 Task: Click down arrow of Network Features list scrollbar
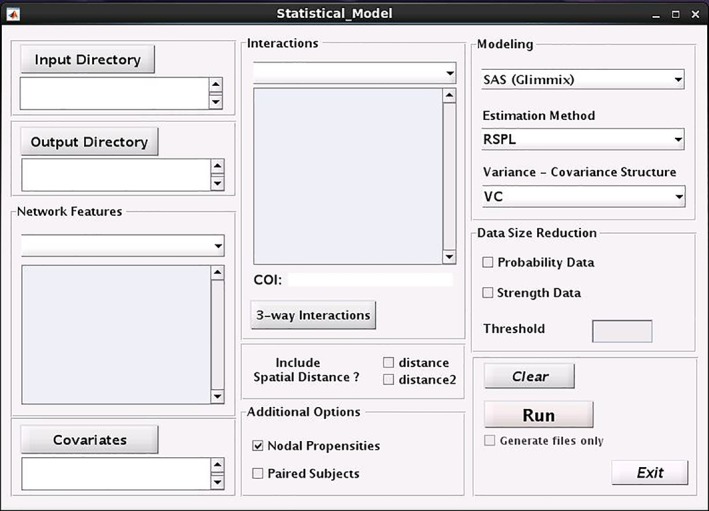click(x=217, y=396)
